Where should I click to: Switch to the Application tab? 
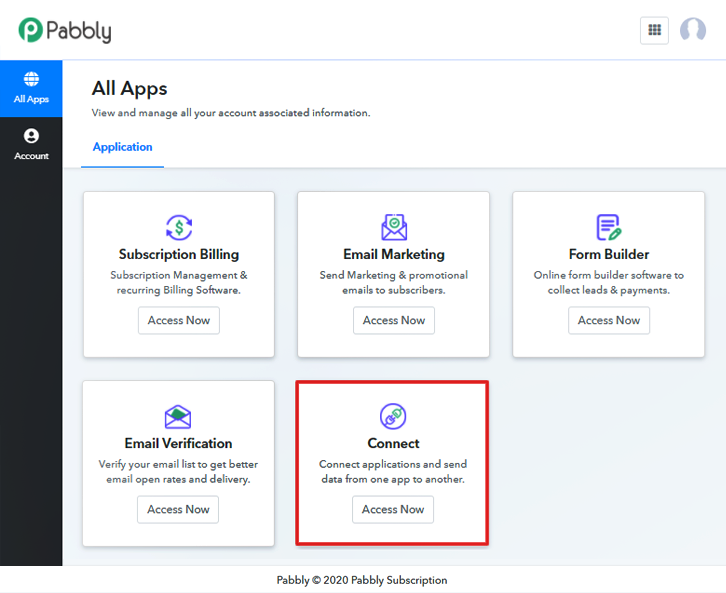pos(122,147)
